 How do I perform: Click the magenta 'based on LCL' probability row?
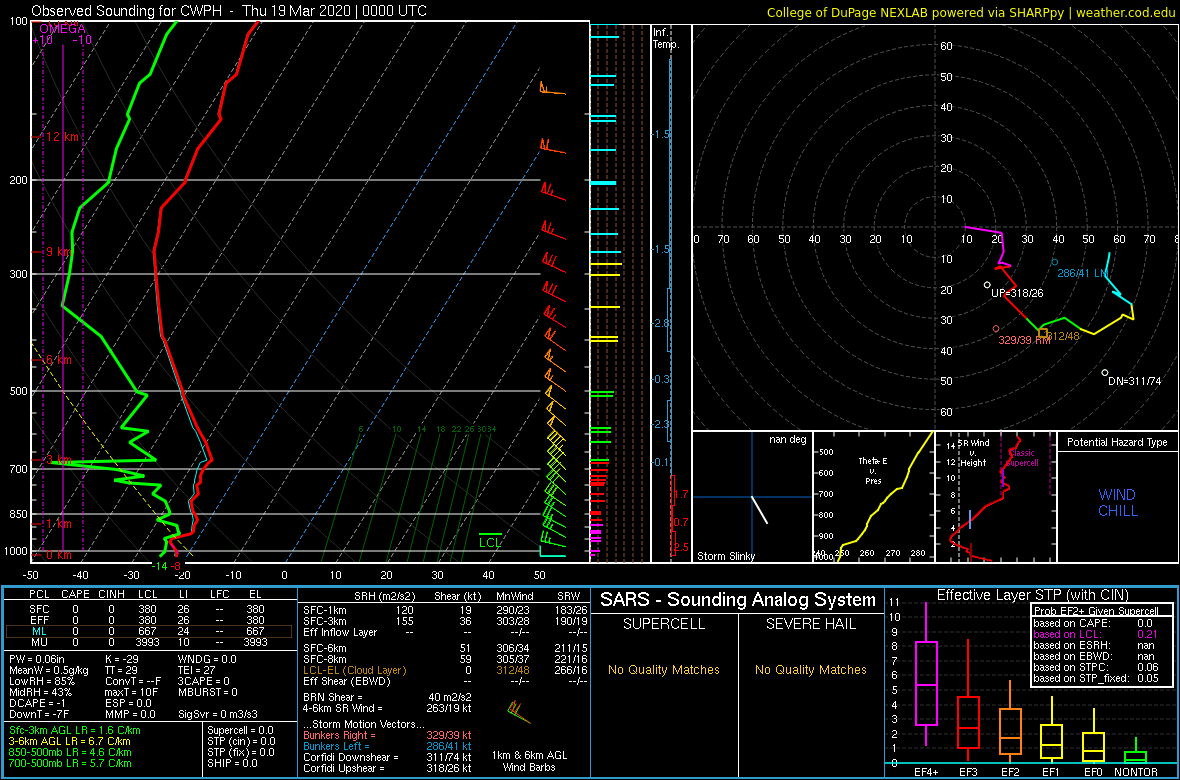1096,635
